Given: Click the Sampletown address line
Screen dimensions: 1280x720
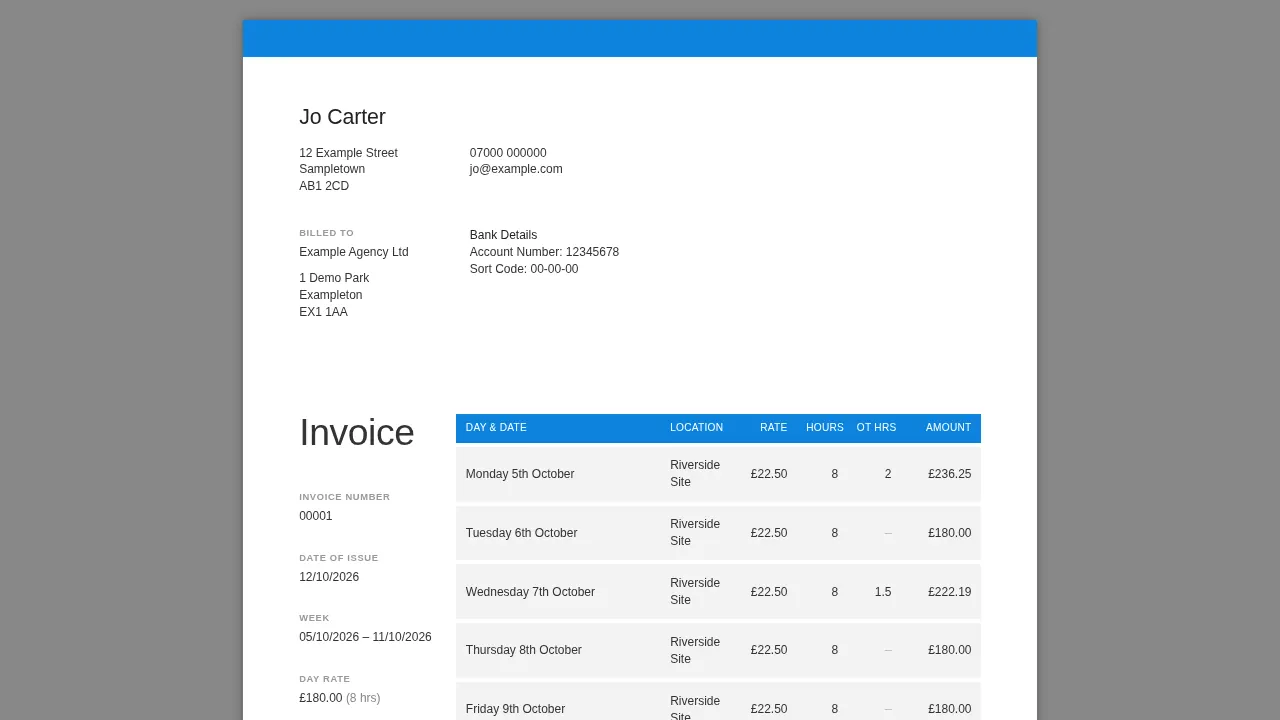Looking at the screenshot, I should [x=332, y=169].
